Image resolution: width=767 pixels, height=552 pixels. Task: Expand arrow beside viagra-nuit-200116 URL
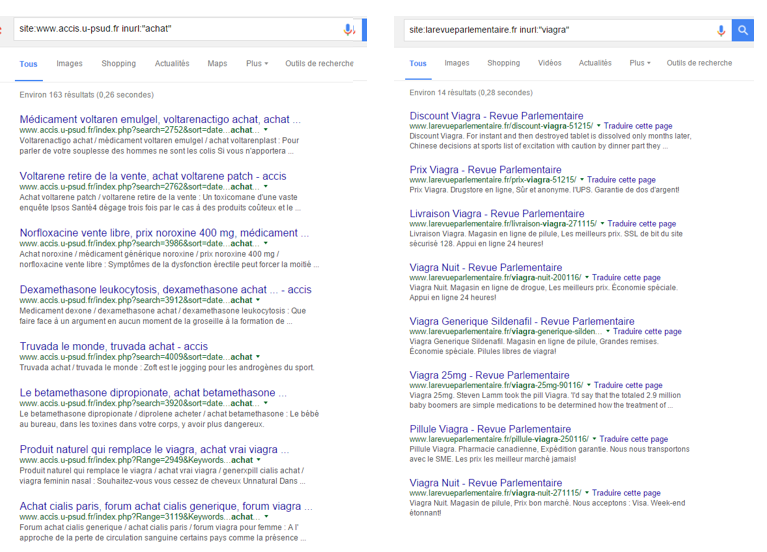[587, 278]
